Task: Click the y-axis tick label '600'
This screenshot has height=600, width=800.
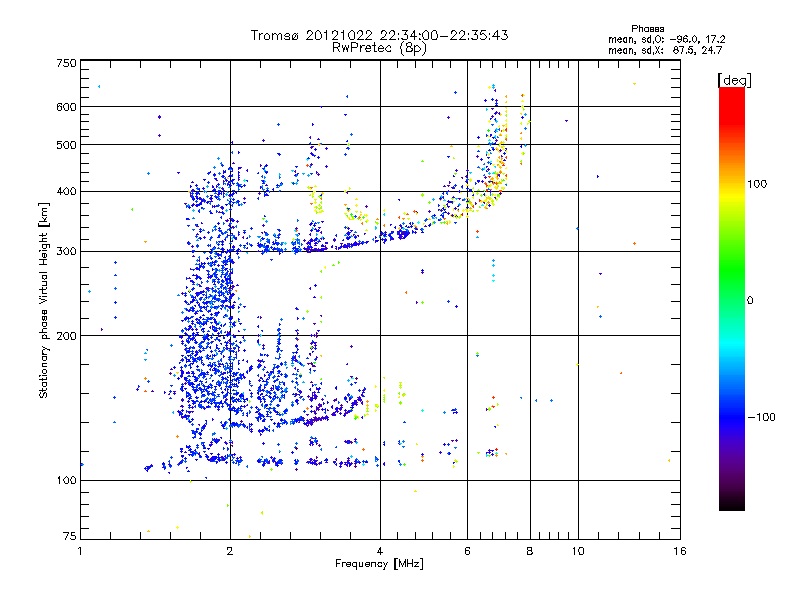Action: coord(66,107)
